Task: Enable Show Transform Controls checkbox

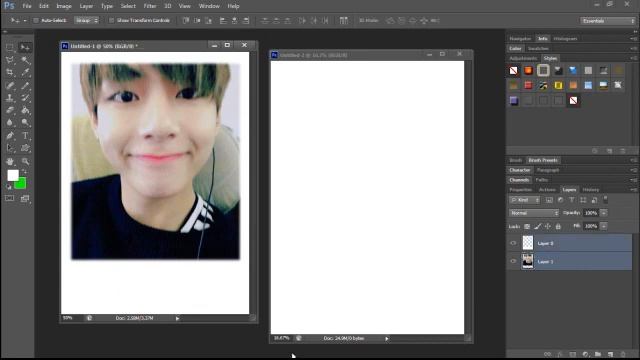Action: click(x=111, y=20)
